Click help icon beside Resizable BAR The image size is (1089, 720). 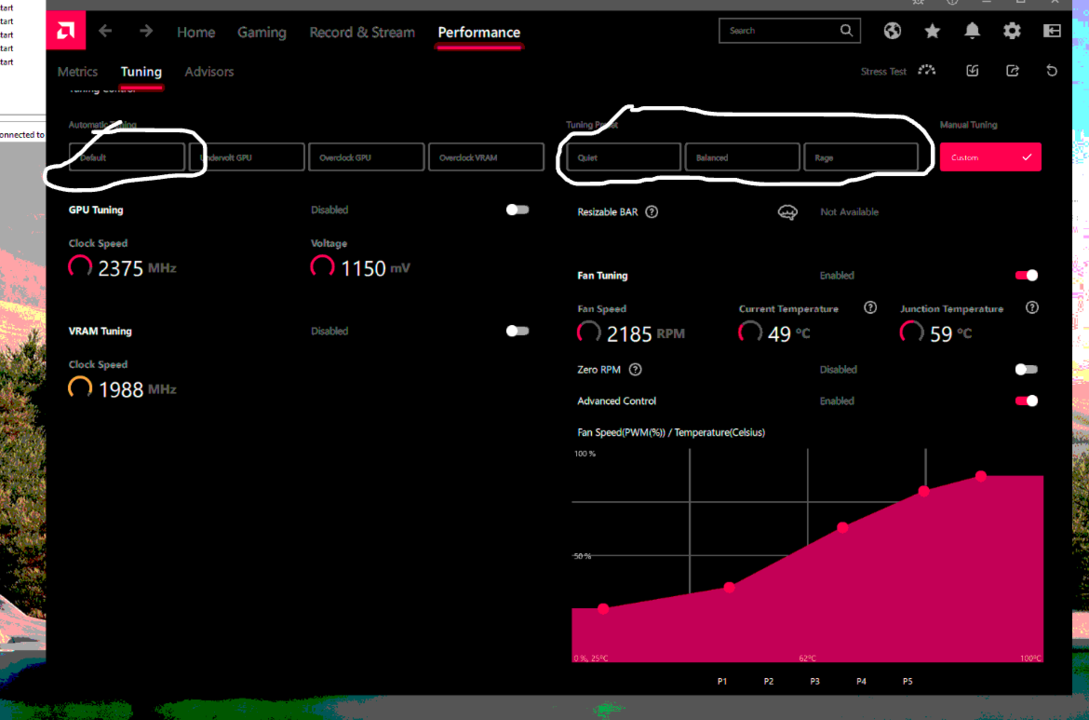coord(652,212)
